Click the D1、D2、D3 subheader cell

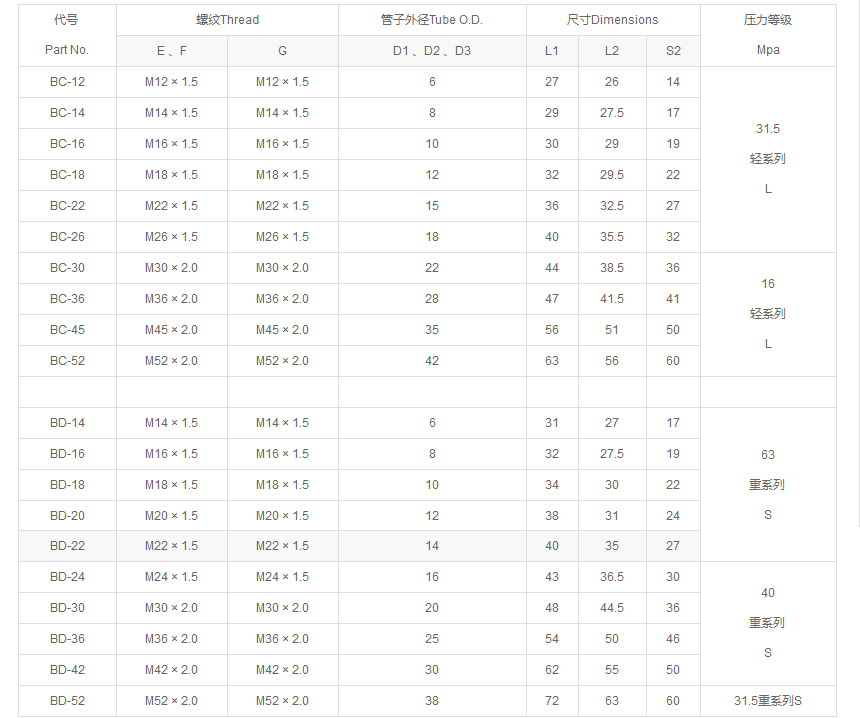pos(432,51)
